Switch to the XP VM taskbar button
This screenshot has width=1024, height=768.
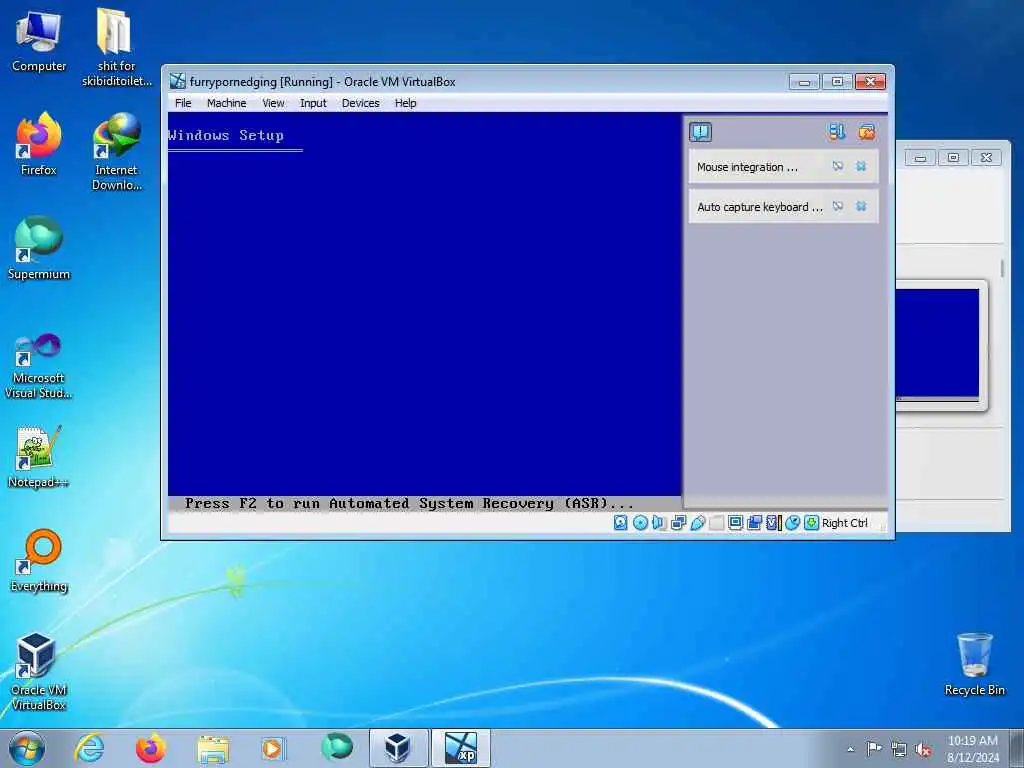461,748
